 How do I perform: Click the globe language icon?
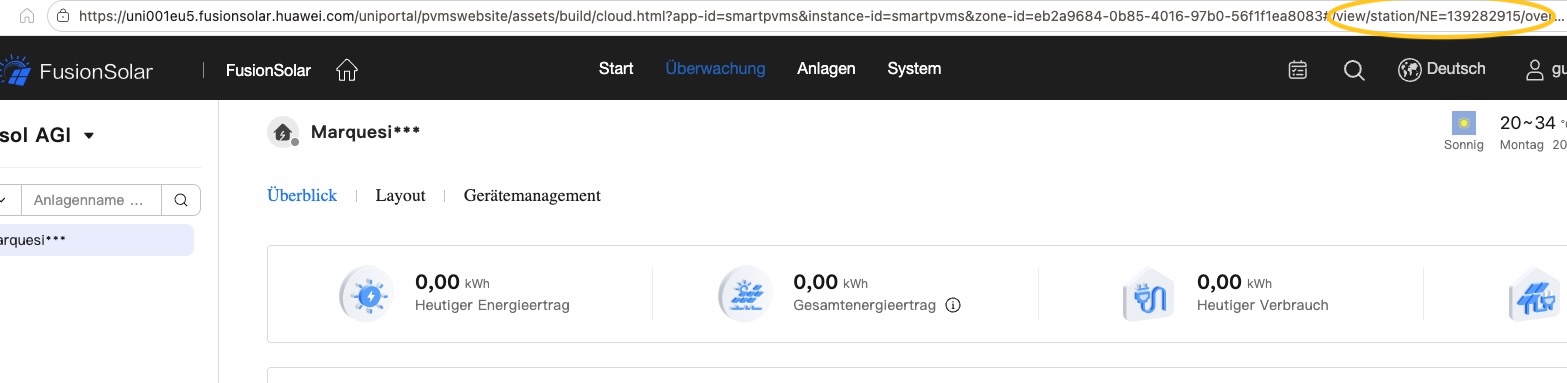[x=1410, y=70]
